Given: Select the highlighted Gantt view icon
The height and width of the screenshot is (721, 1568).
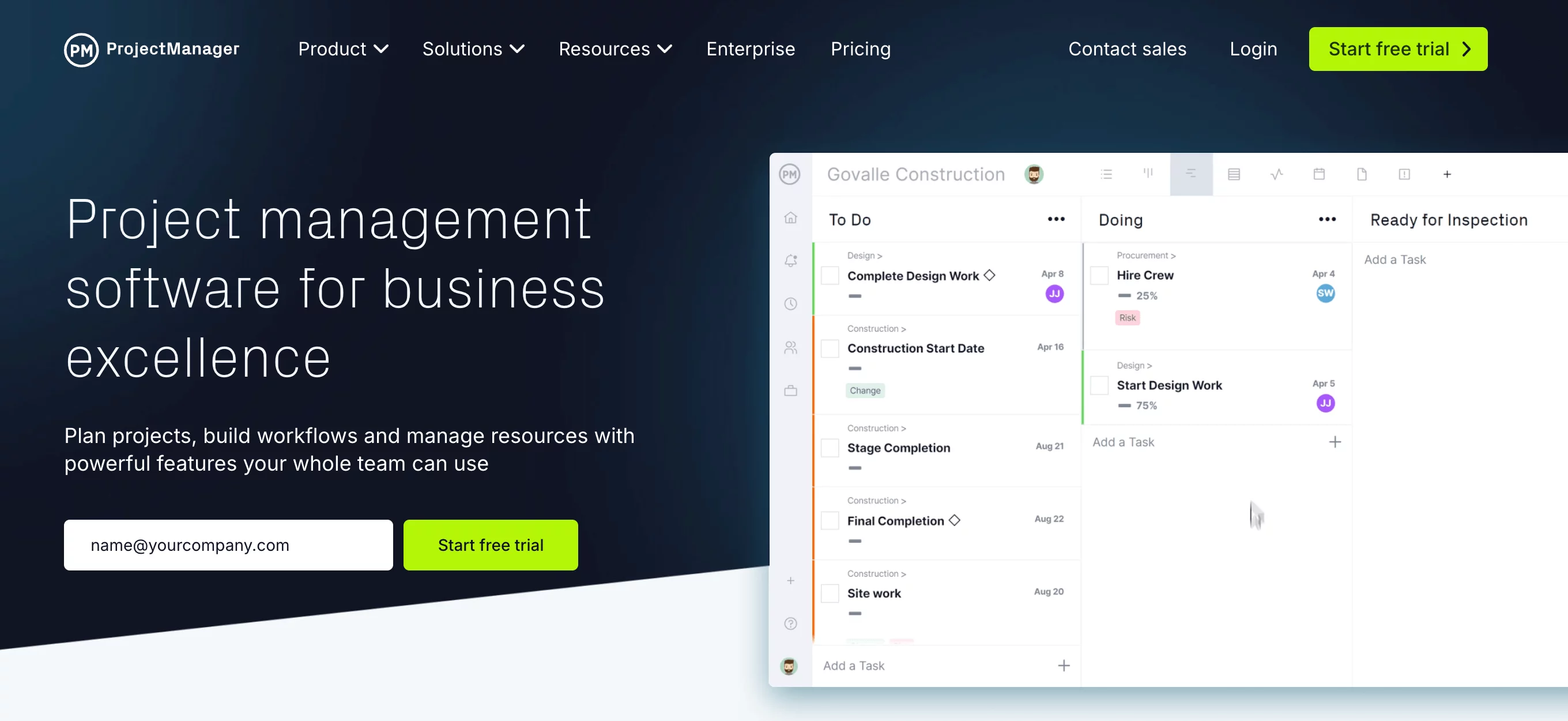Looking at the screenshot, I should 1191,174.
